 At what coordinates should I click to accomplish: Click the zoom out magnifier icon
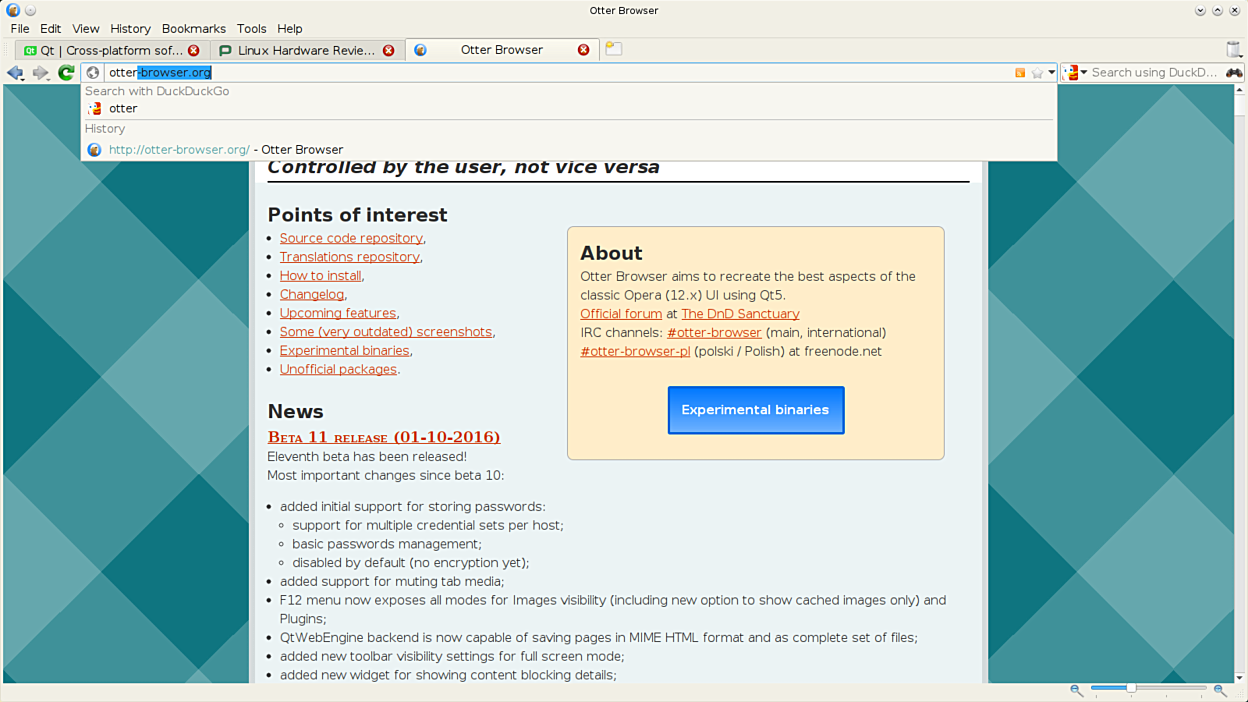tap(1076, 690)
